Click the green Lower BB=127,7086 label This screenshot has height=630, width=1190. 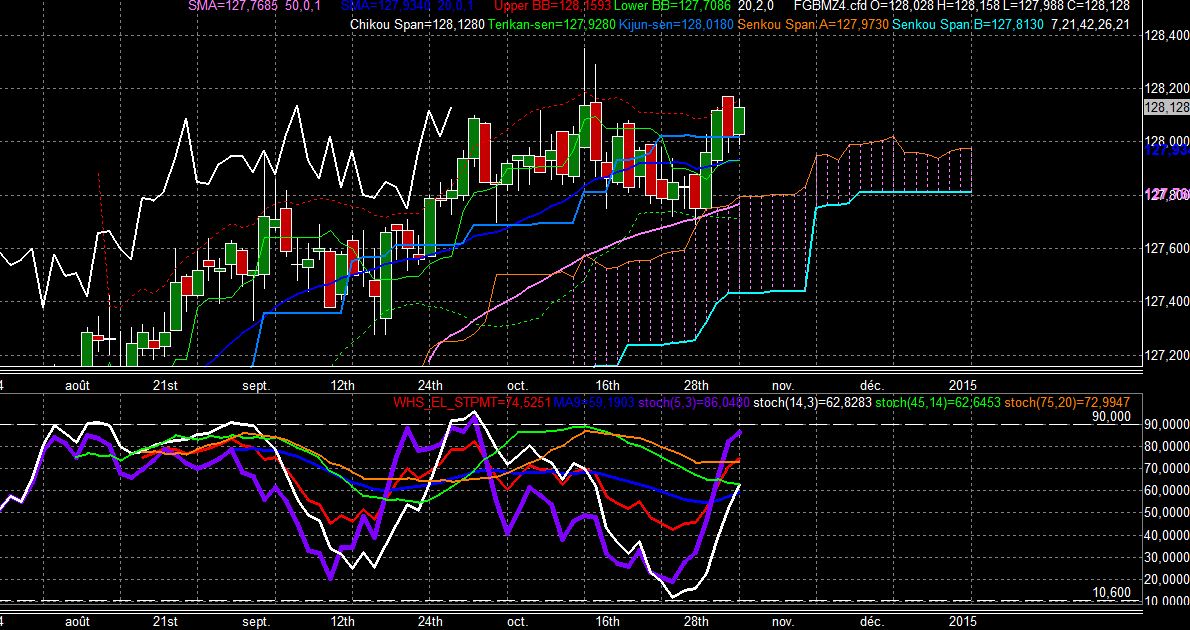[672, 5]
